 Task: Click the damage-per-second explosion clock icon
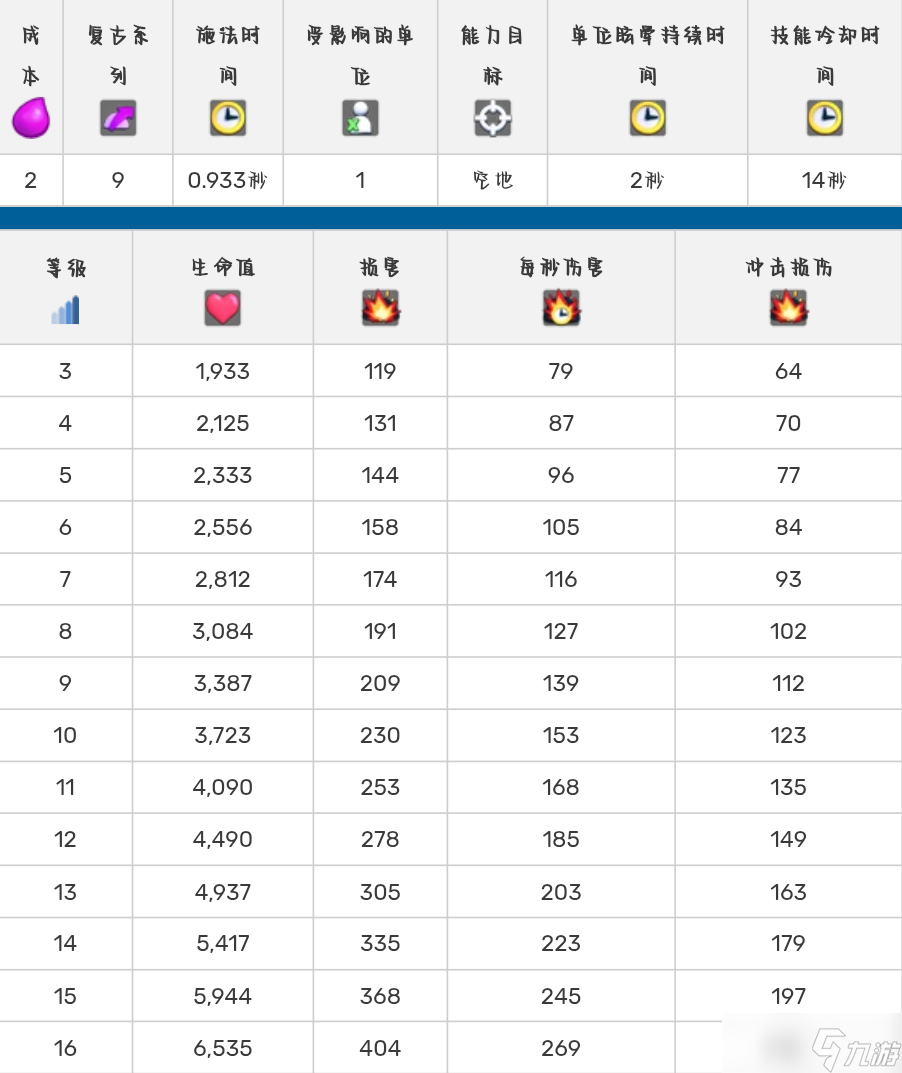click(x=561, y=309)
